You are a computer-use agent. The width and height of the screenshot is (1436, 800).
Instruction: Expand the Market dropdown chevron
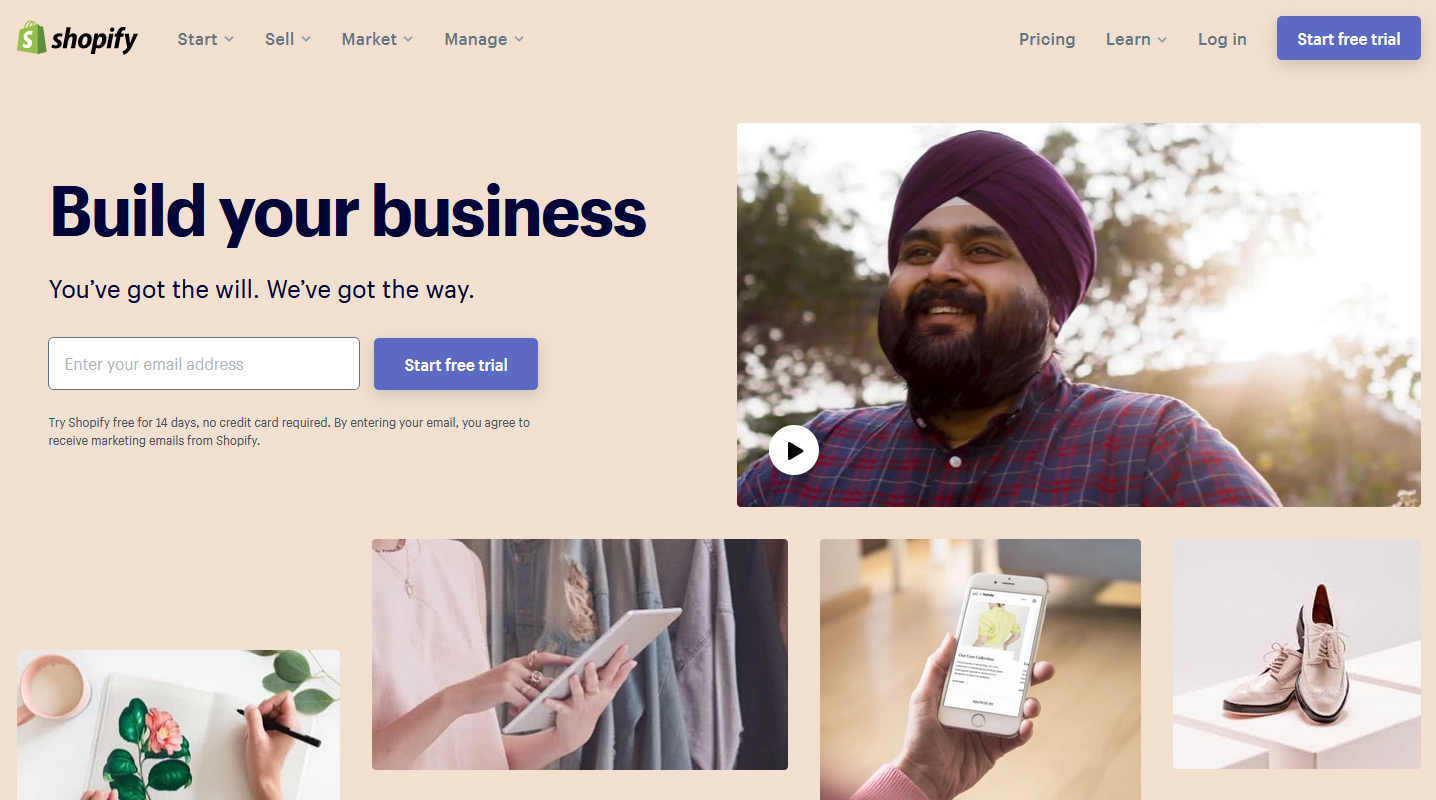pyautogui.click(x=408, y=39)
